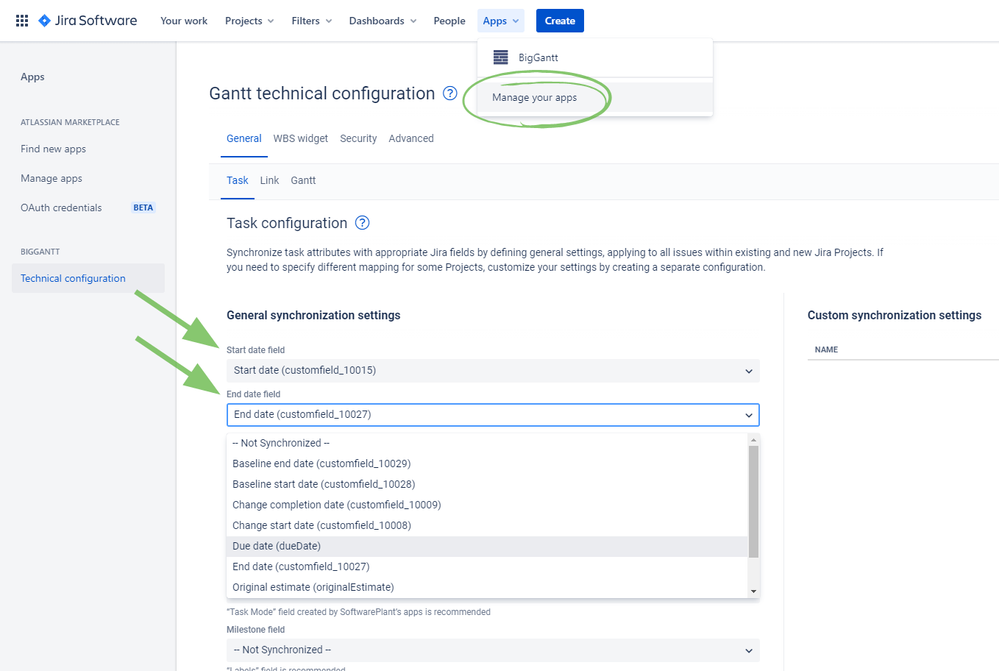Click the End date field dropdown
999x671 pixels.
[493, 415]
